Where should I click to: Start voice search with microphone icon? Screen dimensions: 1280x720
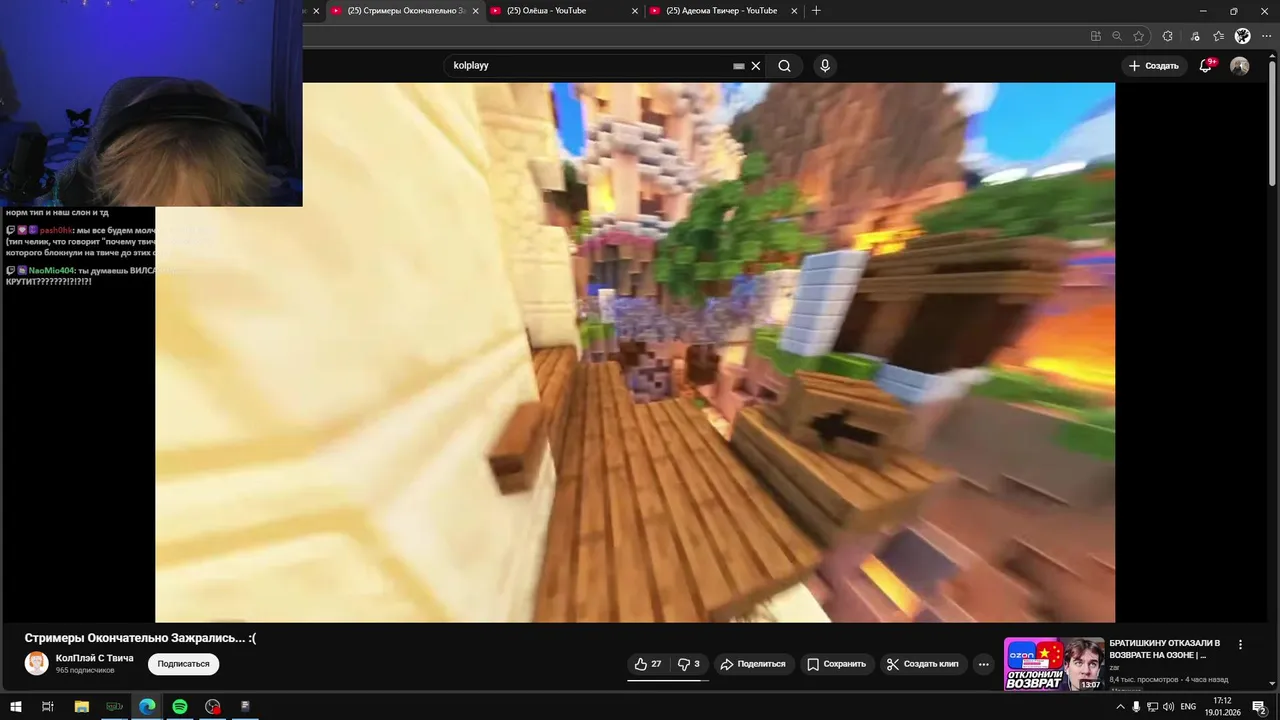point(825,66)
